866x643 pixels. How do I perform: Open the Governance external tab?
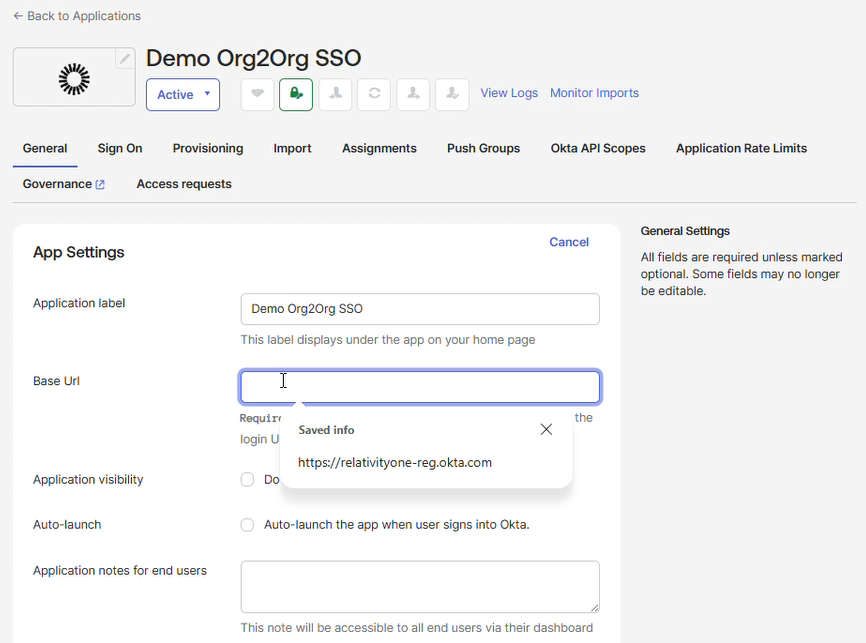coord(64,184)
